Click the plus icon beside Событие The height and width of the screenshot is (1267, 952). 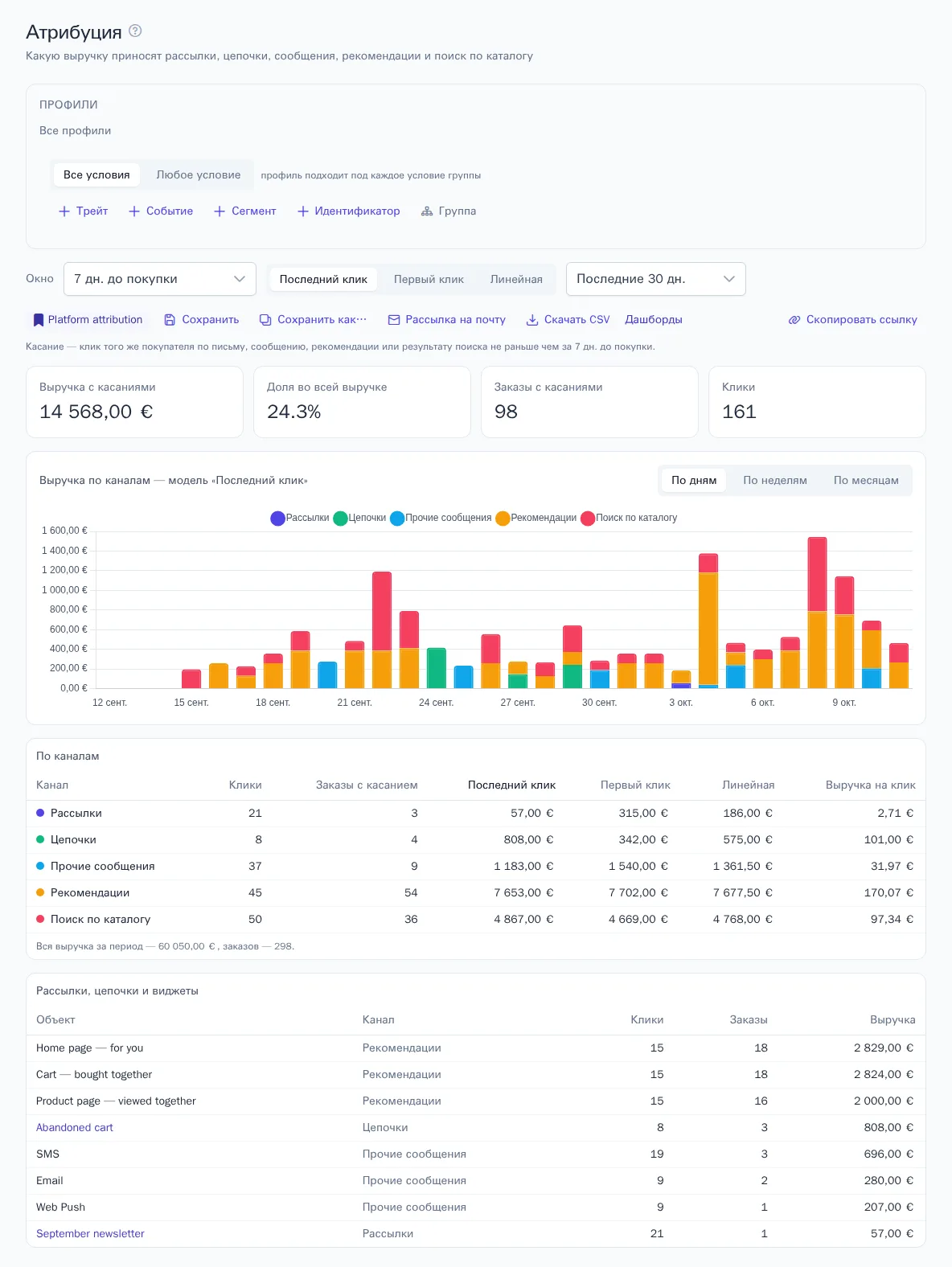tap(134, 211)
